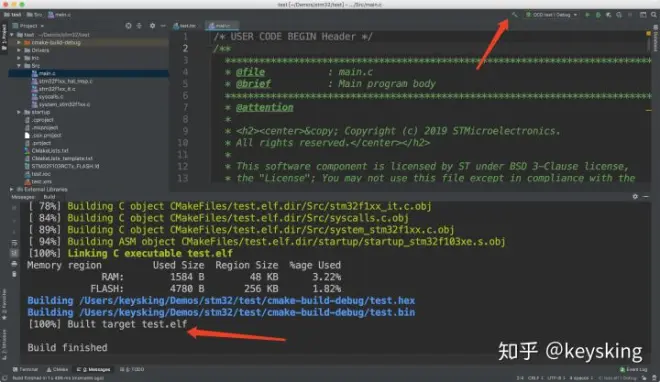This screenshot has height=382, width=660.
Task: Expand the startup folder
Action: point(19,112)
